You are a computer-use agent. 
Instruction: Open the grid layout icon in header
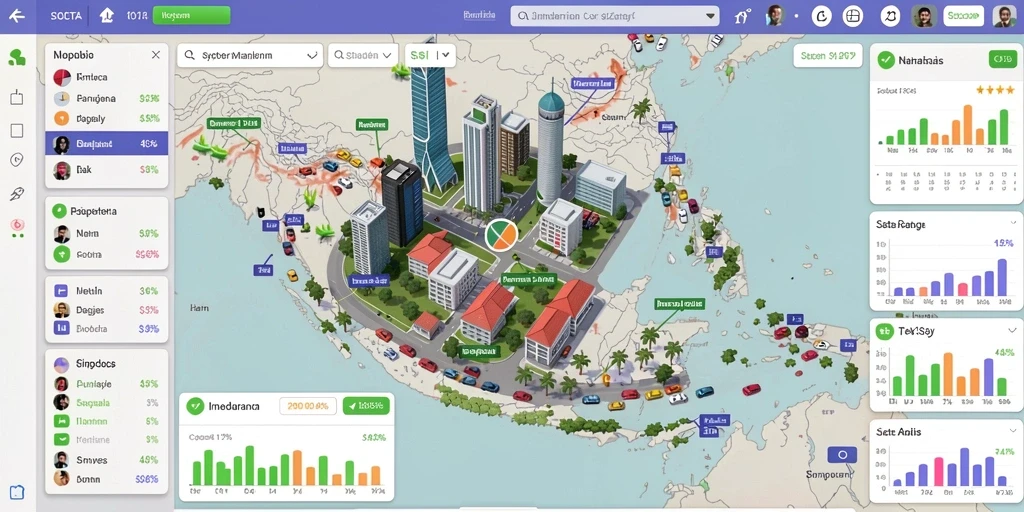(x=853, y=16)
